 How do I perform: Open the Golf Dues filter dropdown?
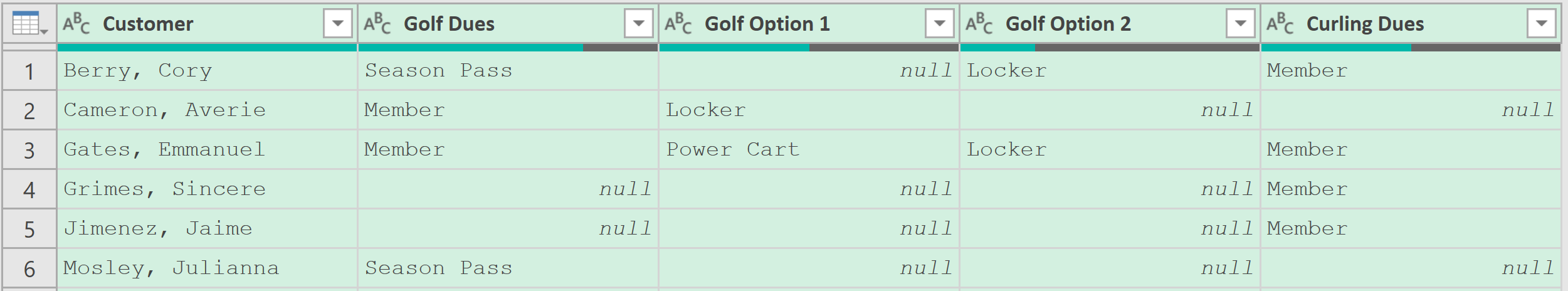(x=639, y=24)
